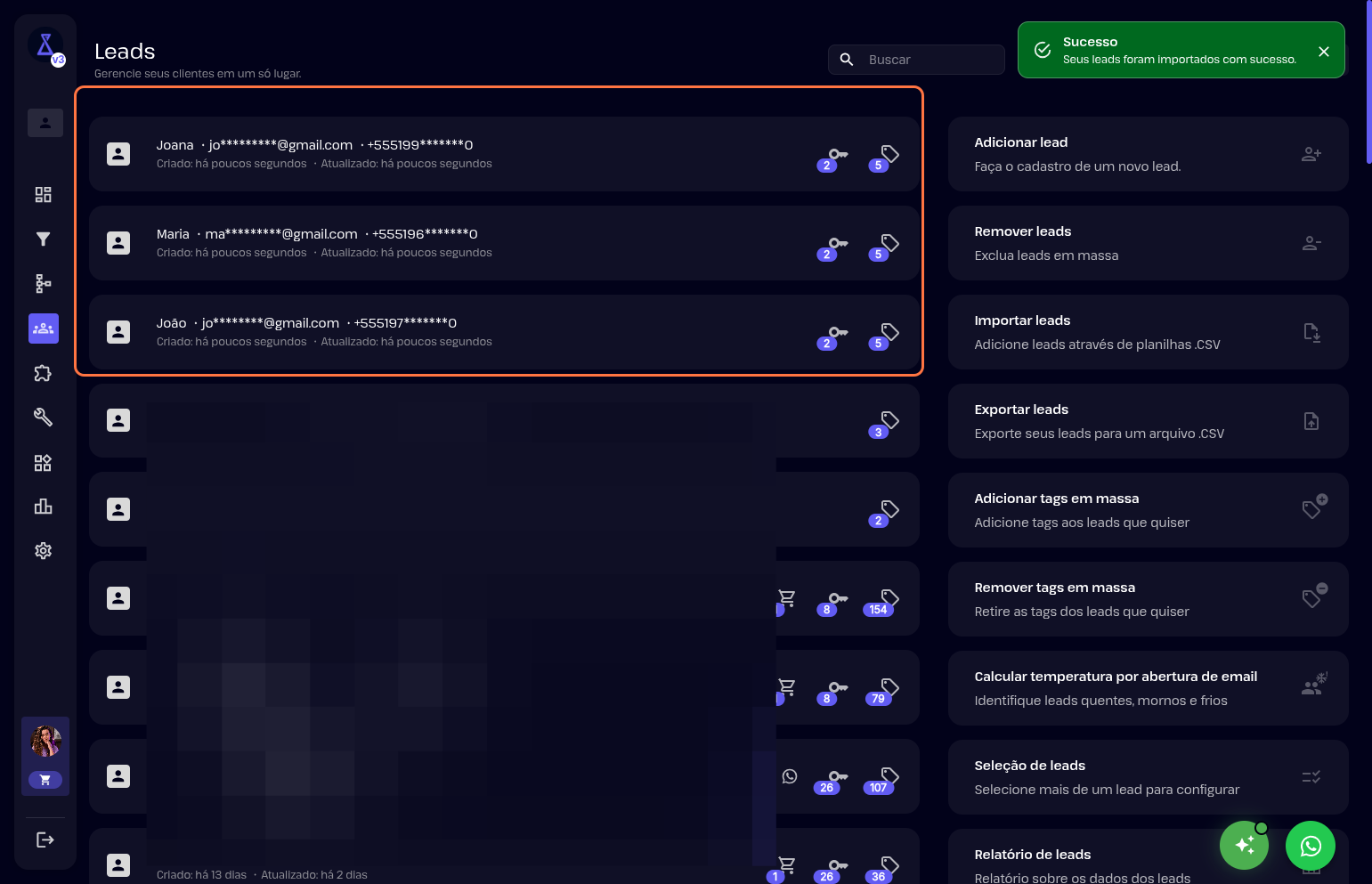The height and width of the screenshot is (884, 1372).
Task: Select the Leads people icon in sidebar
Action: [43, 328]
